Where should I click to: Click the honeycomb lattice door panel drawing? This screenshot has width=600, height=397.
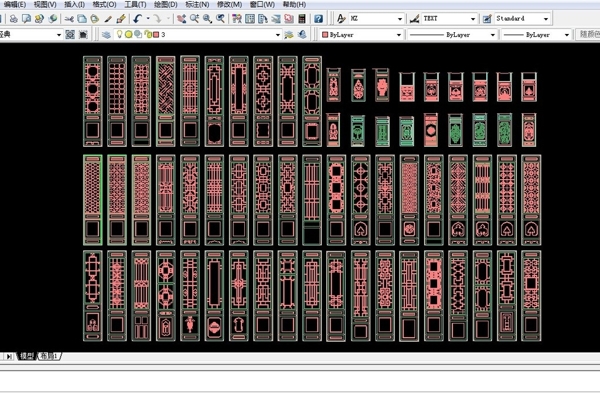93,200
